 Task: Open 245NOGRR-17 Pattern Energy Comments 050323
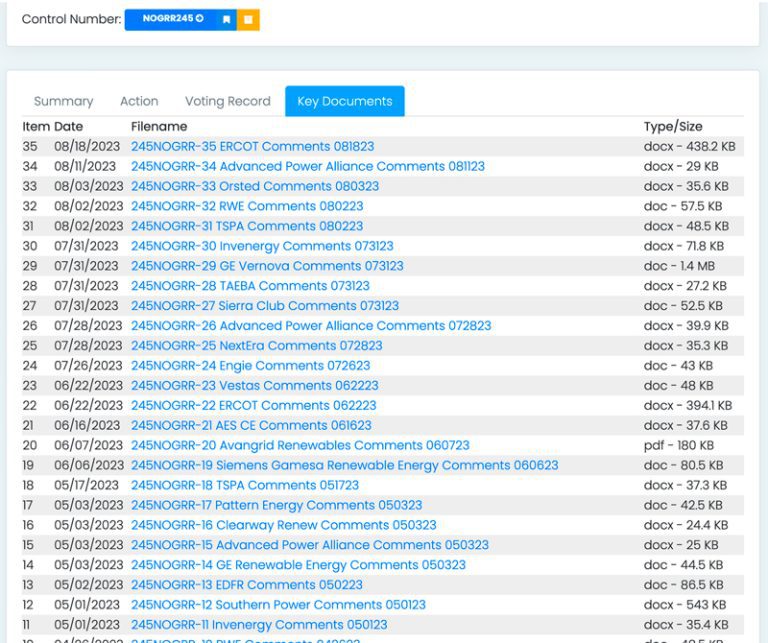click(276, 505)
